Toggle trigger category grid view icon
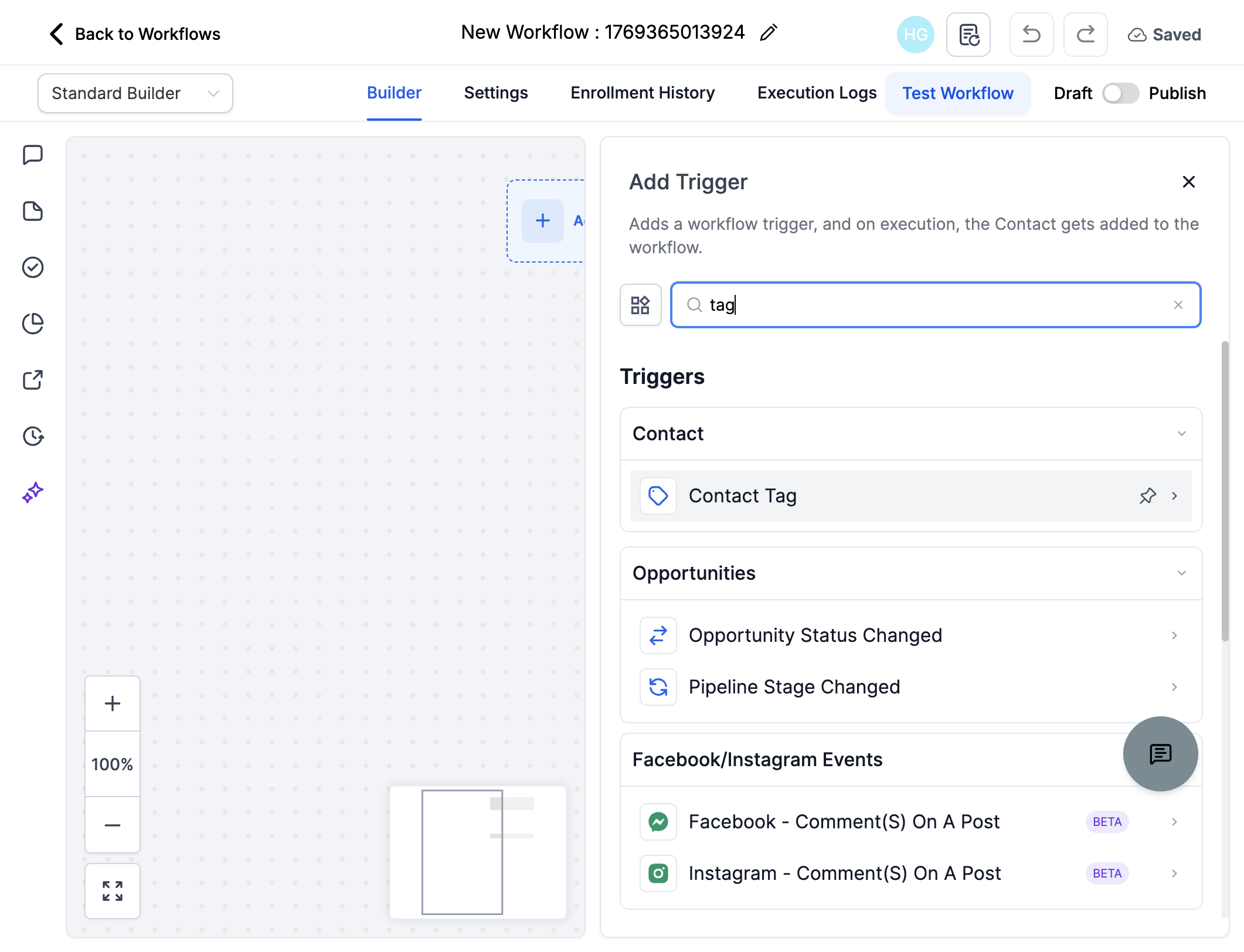The width and height of the screenshot is (1244, 952). pyautogui.click(x=640, y=305)
